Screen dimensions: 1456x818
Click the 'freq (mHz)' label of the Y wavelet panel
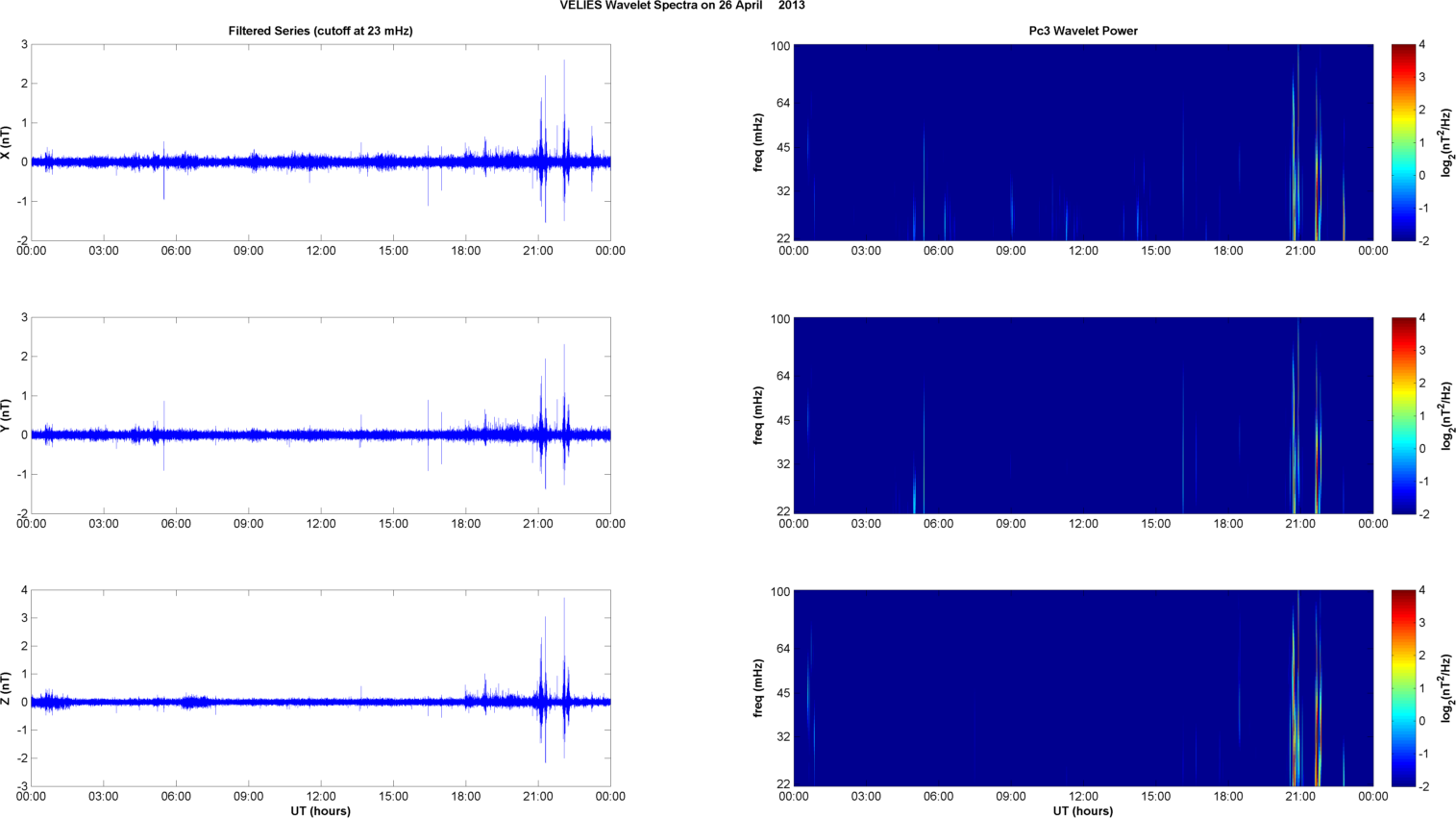coord(758,415)
